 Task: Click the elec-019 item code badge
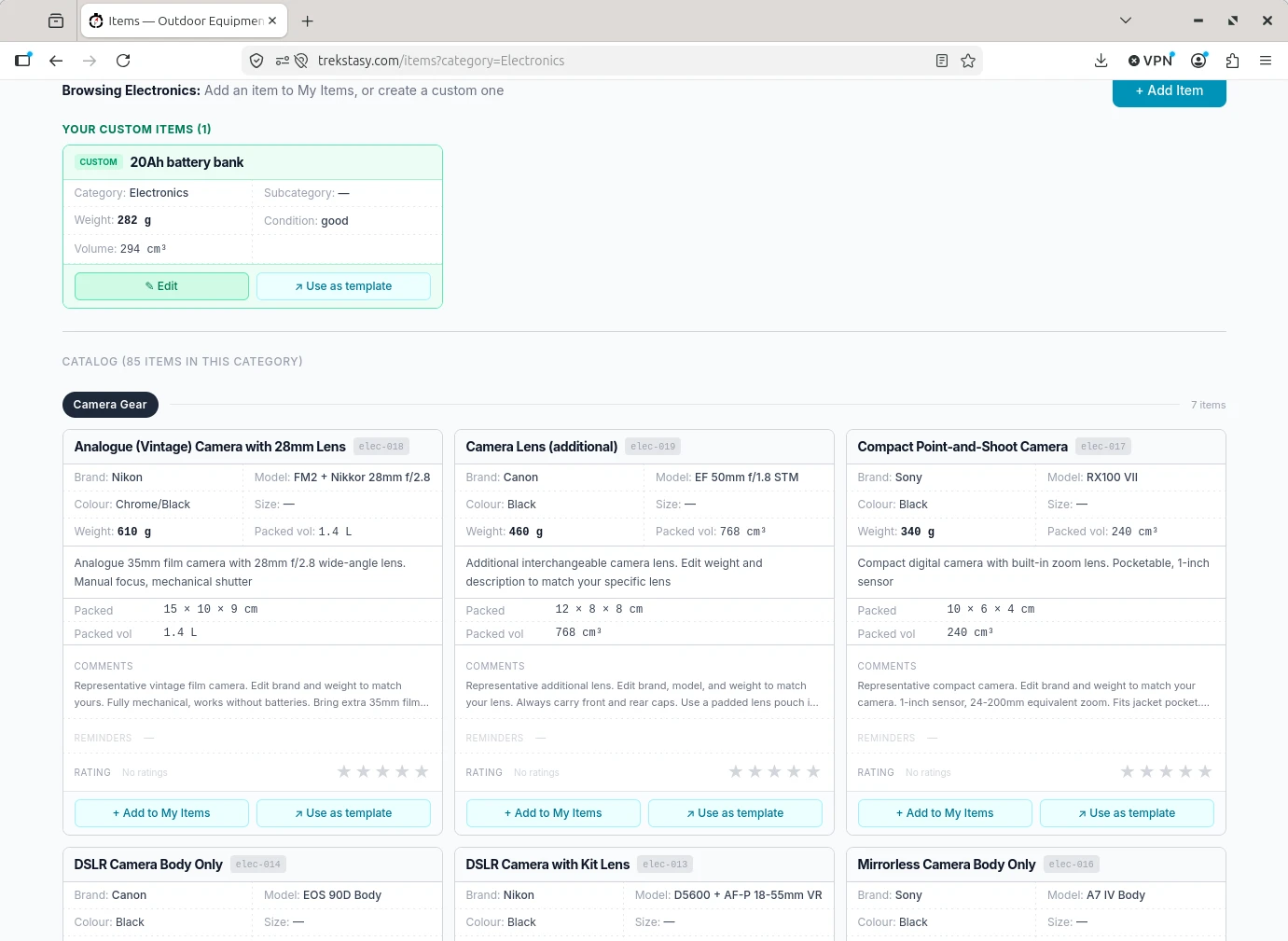click(653, 447)
